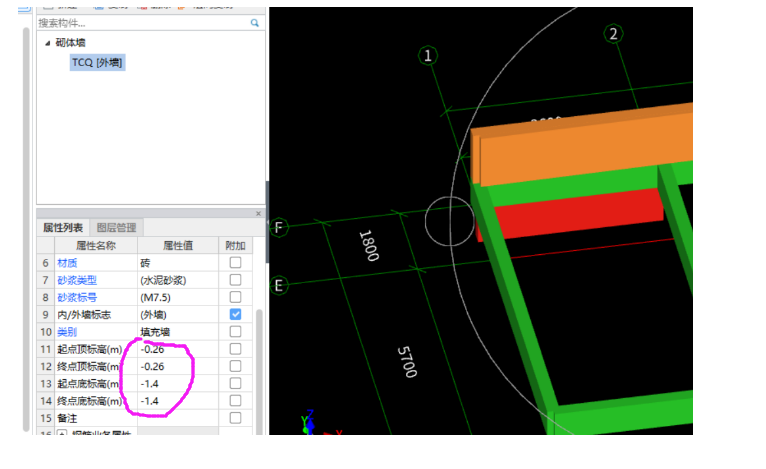Collapse the 砌体墙 tree node
The image size is (766, 469).
(47, 43)
